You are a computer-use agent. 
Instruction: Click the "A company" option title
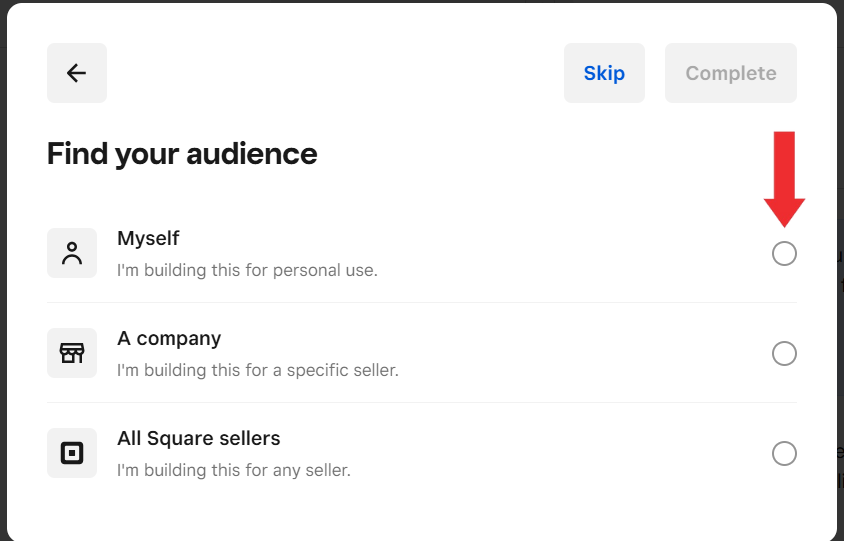coord(169,339)
